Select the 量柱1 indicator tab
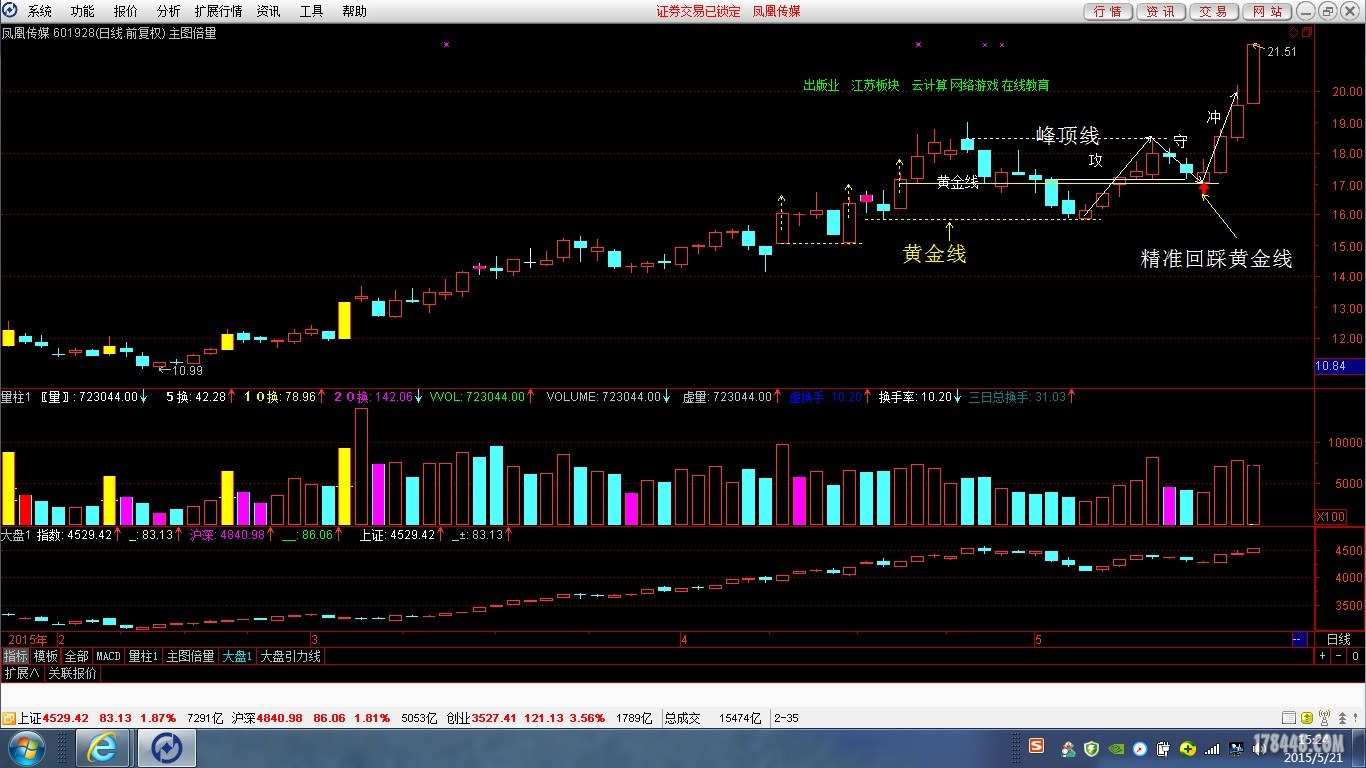This screenshot has width=1366, height=768. 144,656
